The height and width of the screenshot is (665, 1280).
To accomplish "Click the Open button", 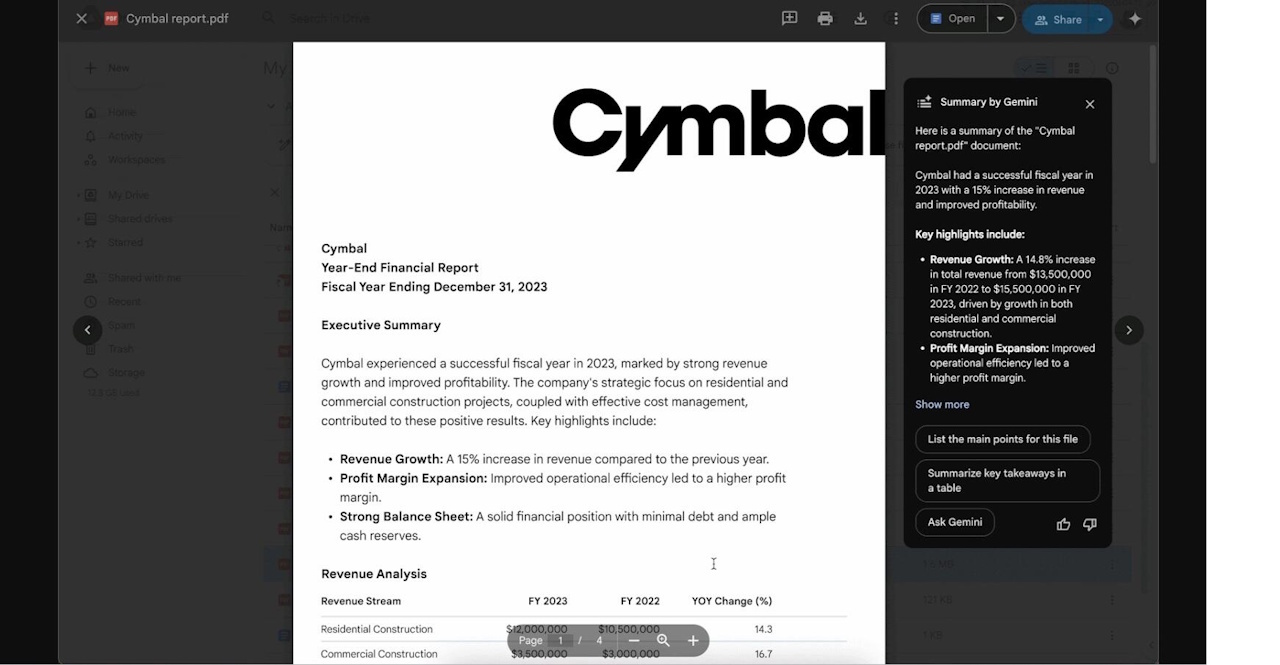I will pyautogui.click(x=952, y=18).
